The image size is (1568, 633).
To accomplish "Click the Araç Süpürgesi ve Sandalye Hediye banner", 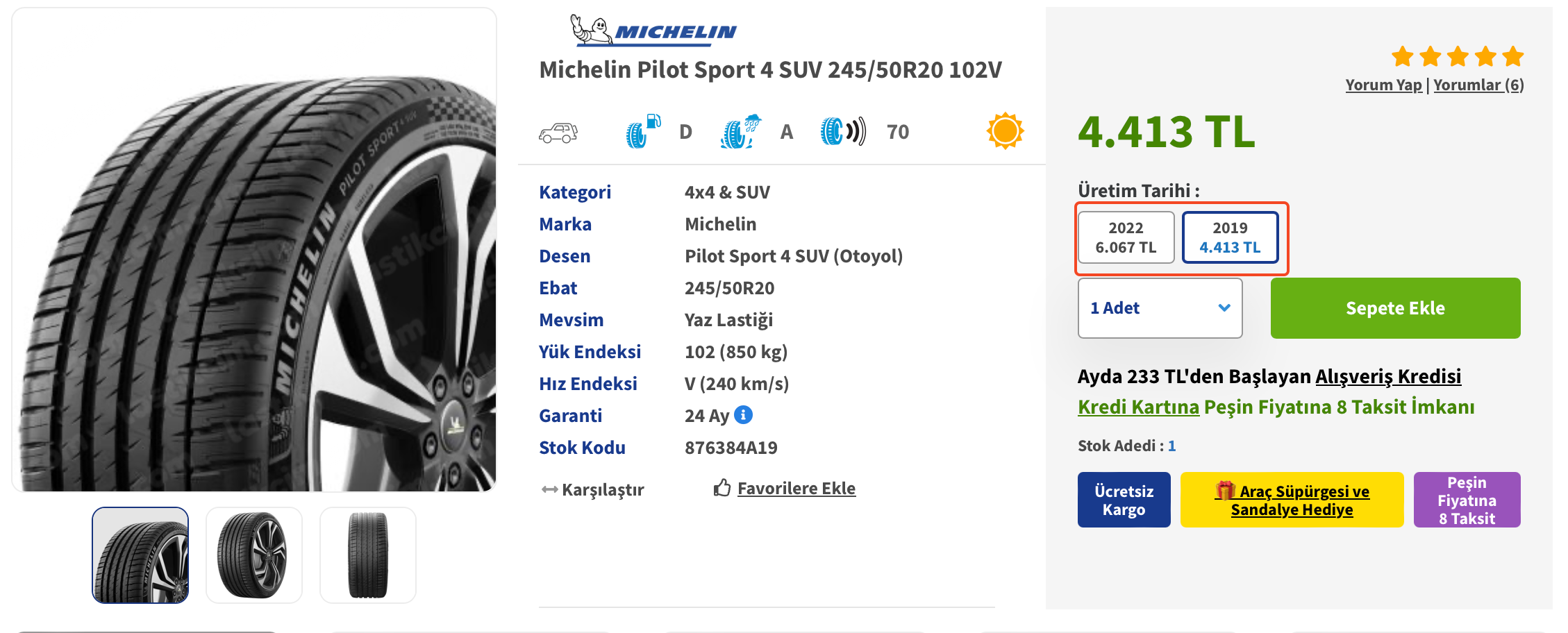I will [x=1292, y=500].
